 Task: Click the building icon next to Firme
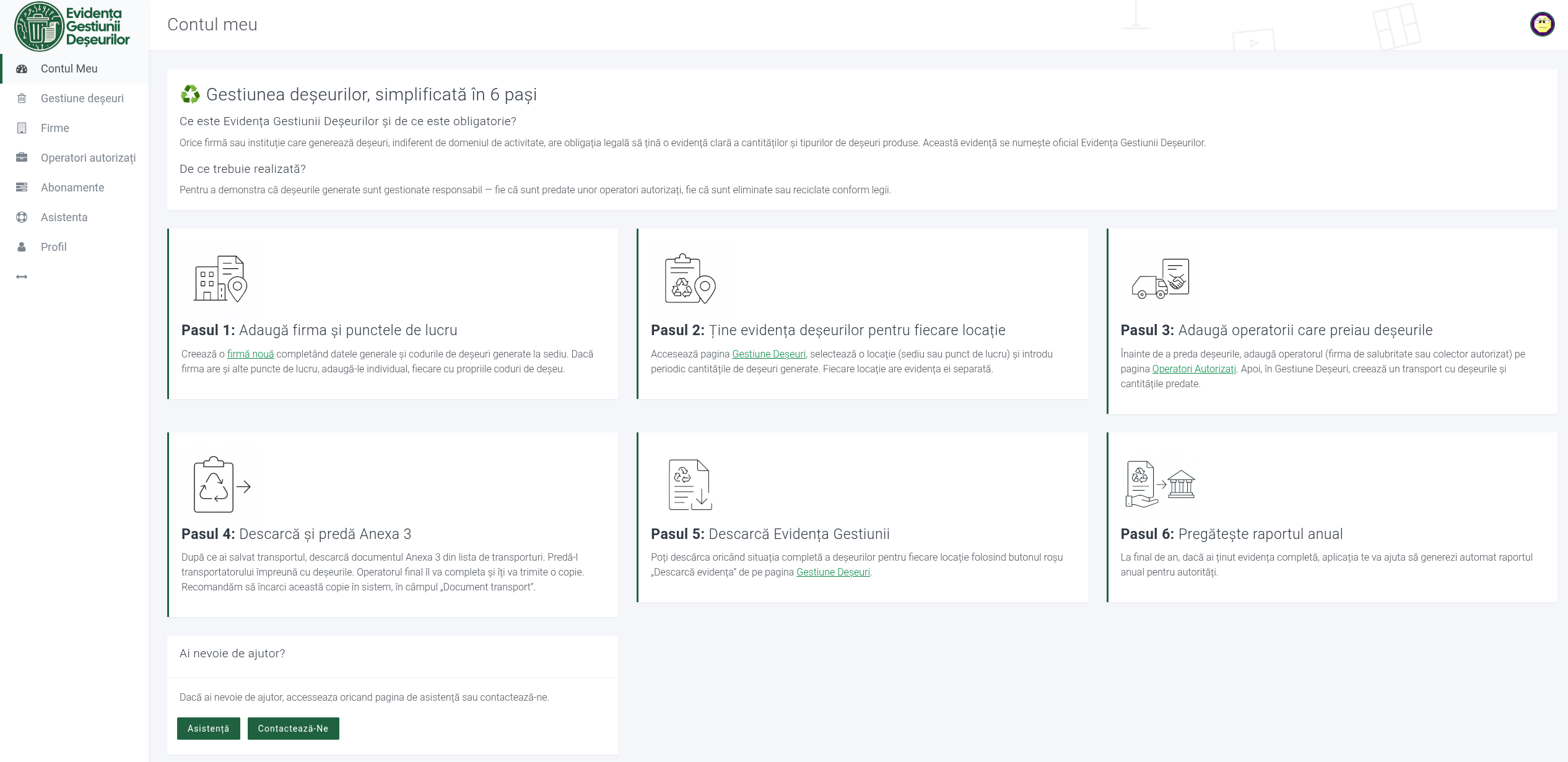pos(22,128)
